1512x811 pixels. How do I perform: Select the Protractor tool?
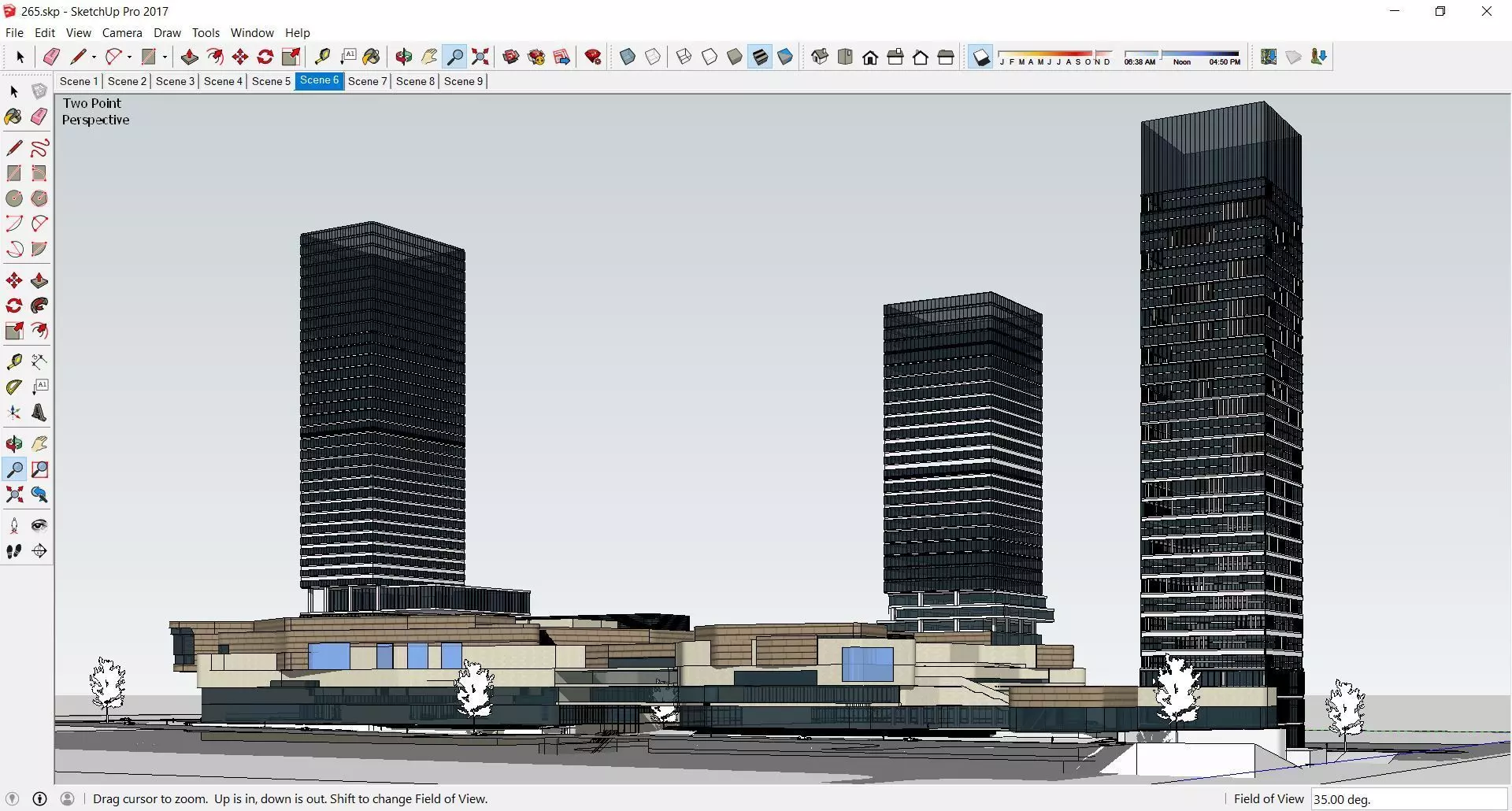pos(14,387)
